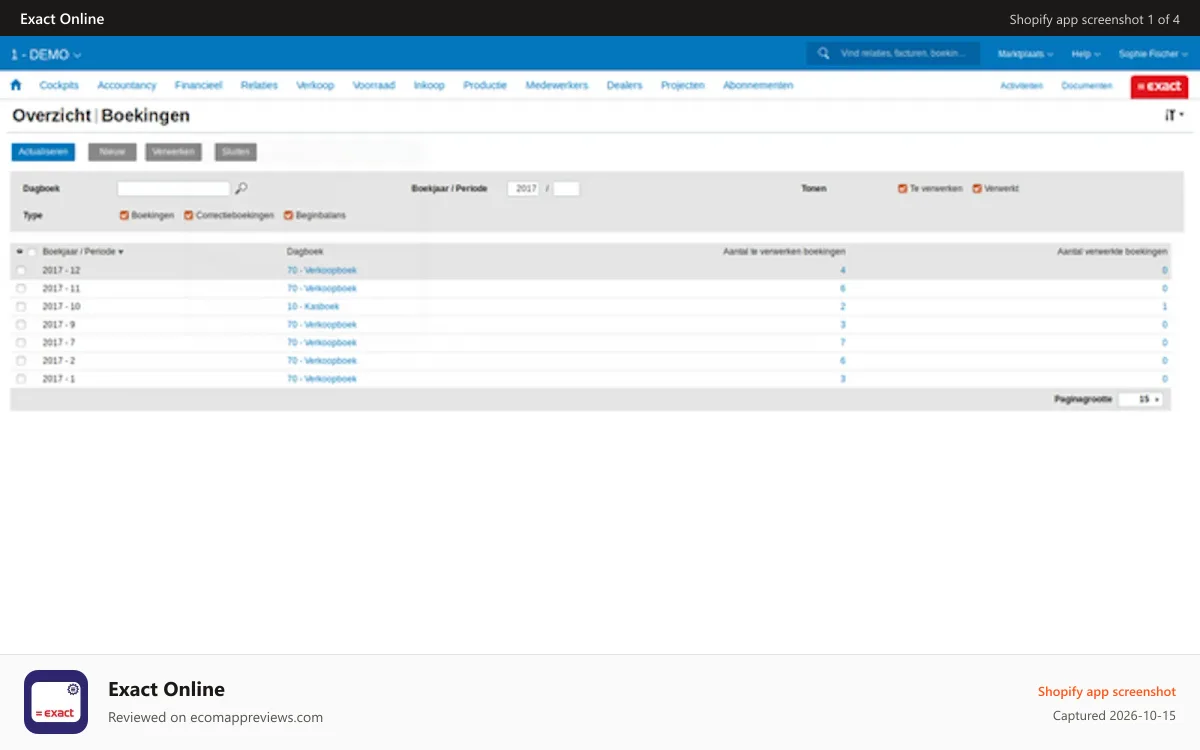Open 70 - Verkoopboek in row 2017 - 12
The height and width of the screenshot is (750, 1200).
(x=322, y=271)
